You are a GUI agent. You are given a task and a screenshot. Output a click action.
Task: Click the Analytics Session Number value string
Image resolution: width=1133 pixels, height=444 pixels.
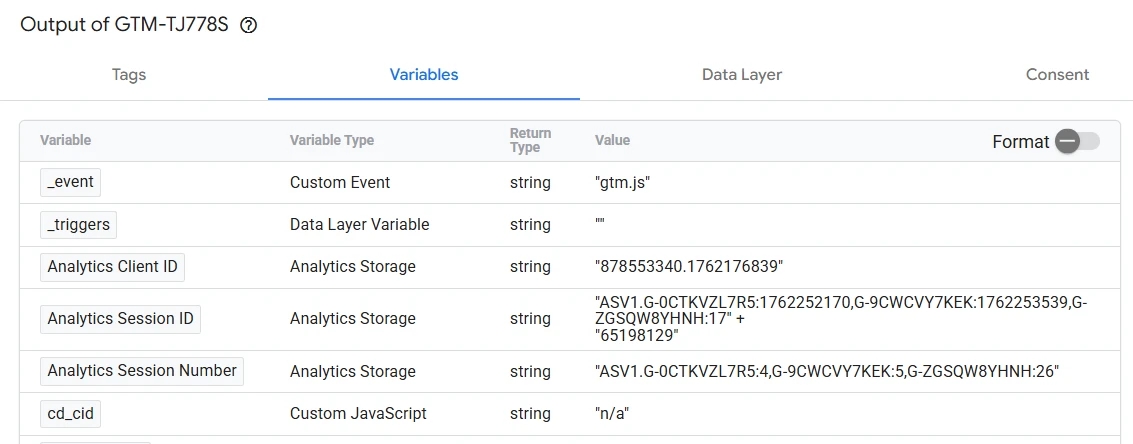click(826, 372)
